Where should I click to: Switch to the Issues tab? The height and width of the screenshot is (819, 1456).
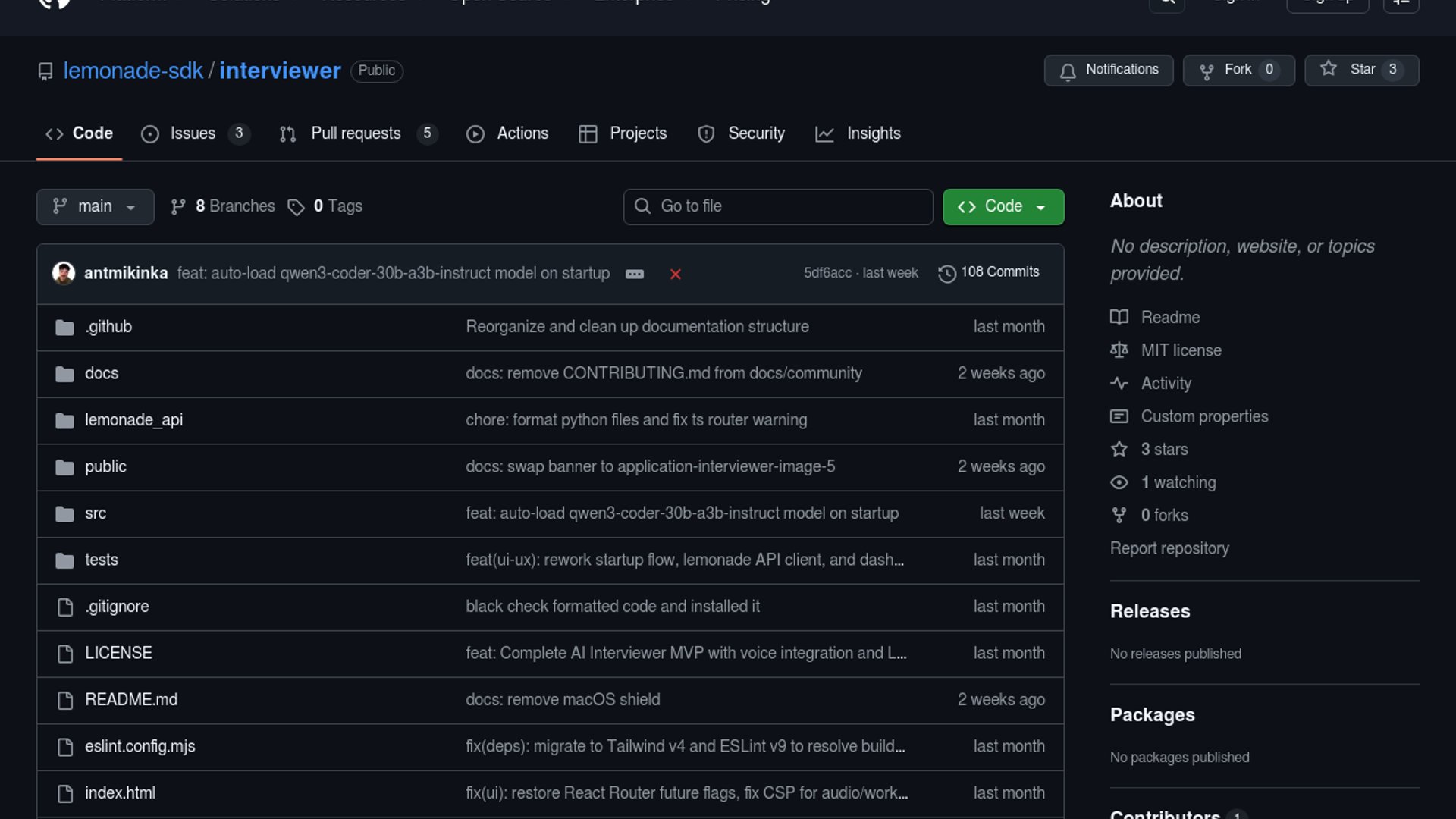point(193,133)
